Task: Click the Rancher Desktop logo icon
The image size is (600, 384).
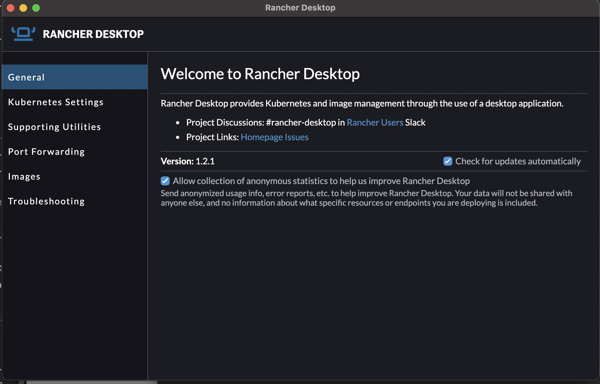Action: pyautogui.click(x=23, y=34)
